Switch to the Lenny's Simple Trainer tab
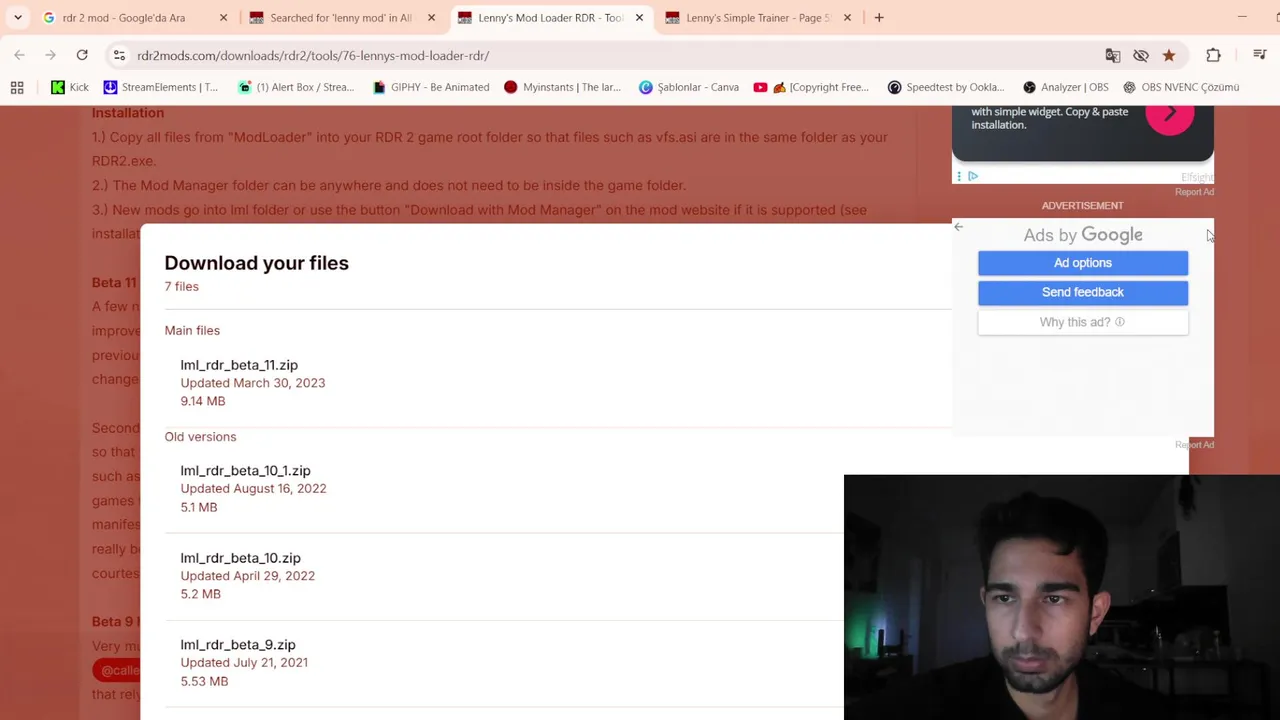 coord(757,17)
